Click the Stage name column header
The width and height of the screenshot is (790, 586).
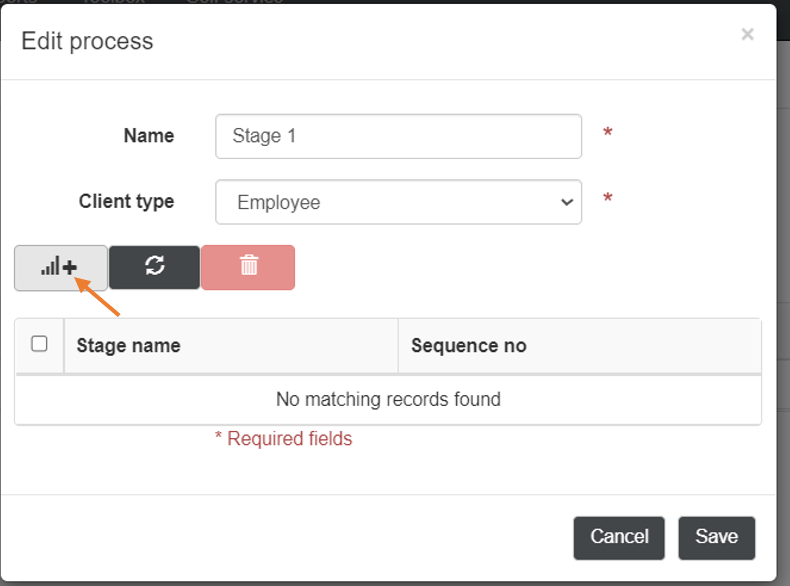[x=231, y=346]
